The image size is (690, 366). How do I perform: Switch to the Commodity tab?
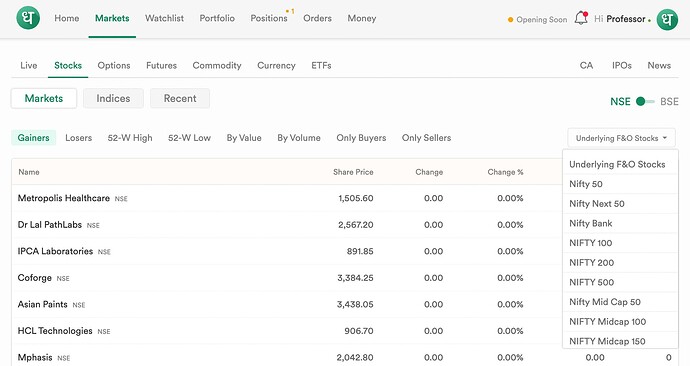coord(217,66)
